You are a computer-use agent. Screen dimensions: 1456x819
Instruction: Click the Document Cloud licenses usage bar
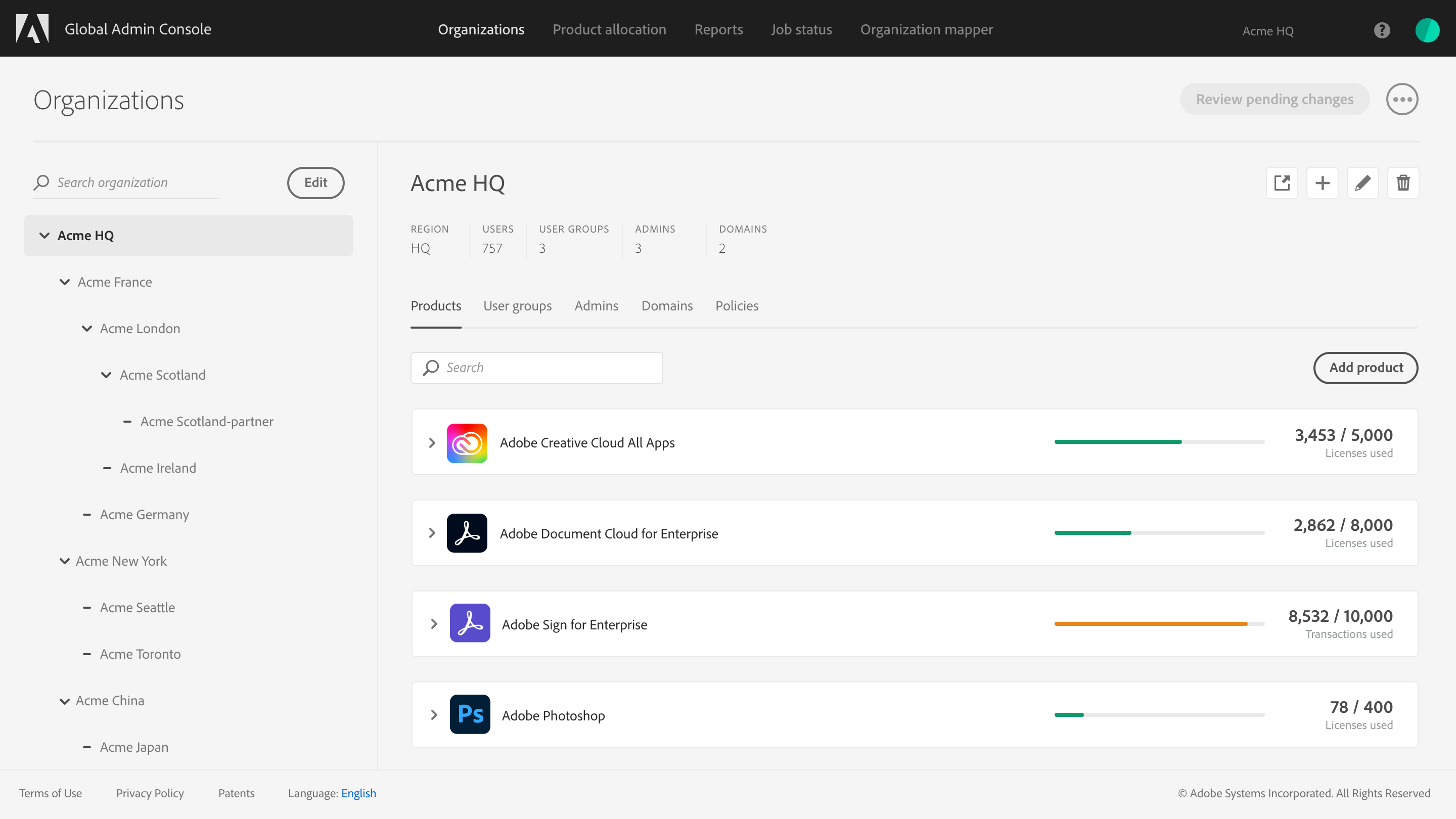click(x=1159, y=533)
